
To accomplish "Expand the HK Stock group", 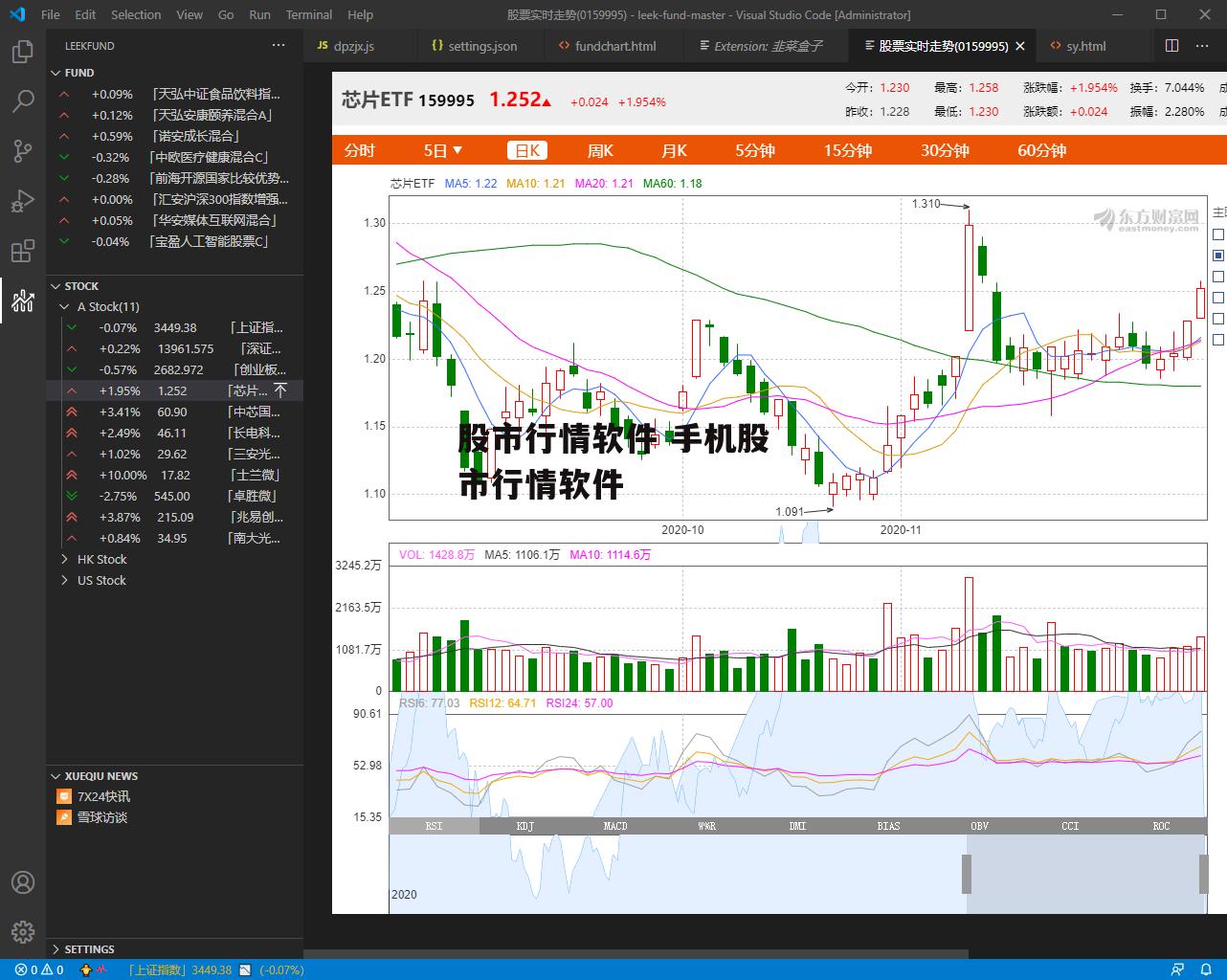I will pyautogui.click(x=174, y=559).
